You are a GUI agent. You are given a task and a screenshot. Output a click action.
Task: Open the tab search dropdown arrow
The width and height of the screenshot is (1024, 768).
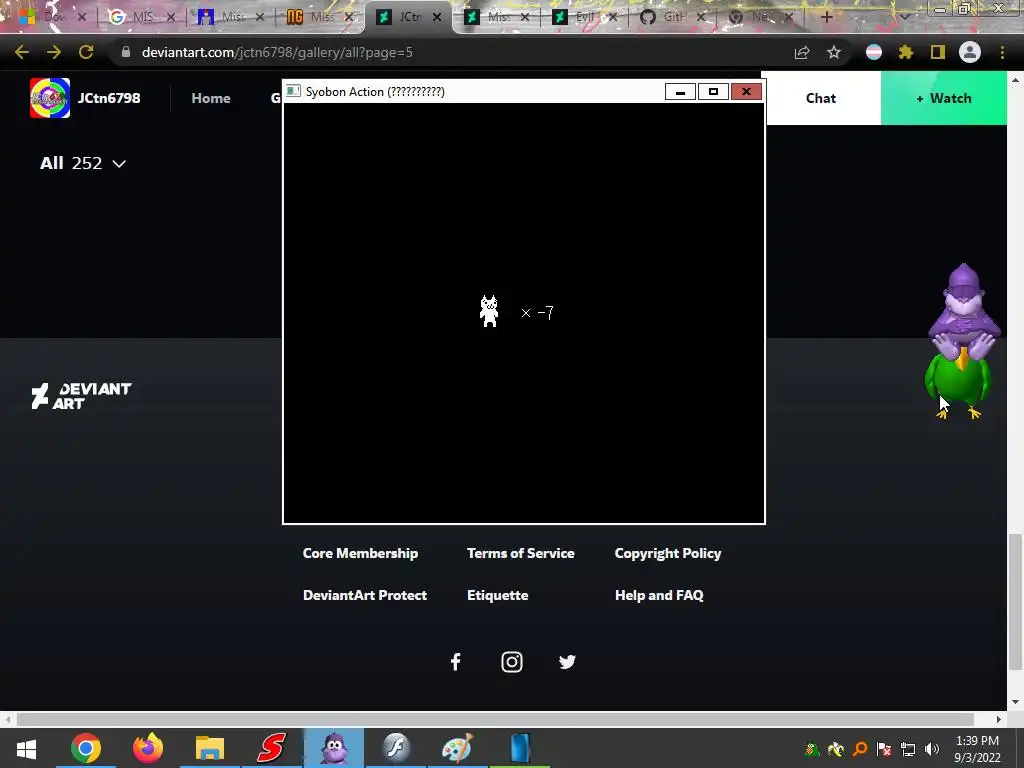[904, 18]
